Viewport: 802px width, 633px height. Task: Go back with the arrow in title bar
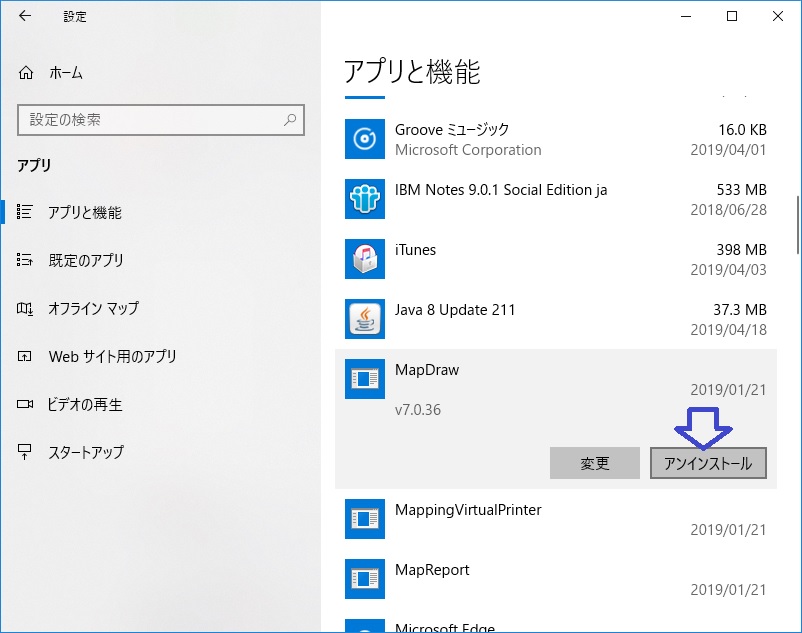[x=25, y=16]
